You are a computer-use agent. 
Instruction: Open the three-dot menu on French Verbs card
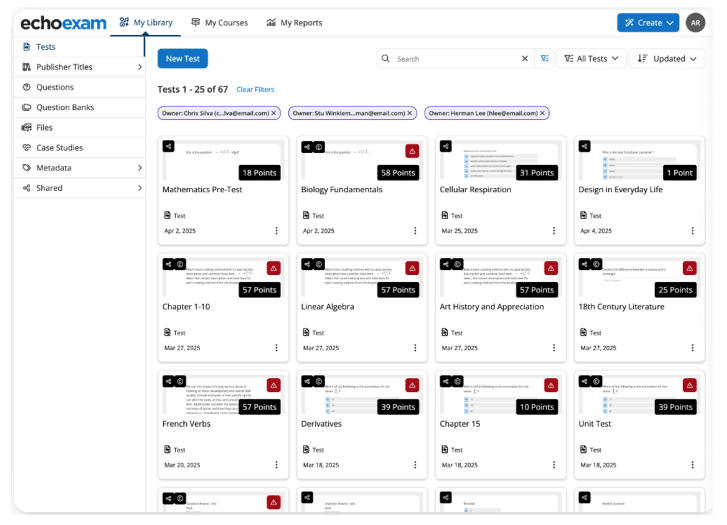tap(276, 465)
